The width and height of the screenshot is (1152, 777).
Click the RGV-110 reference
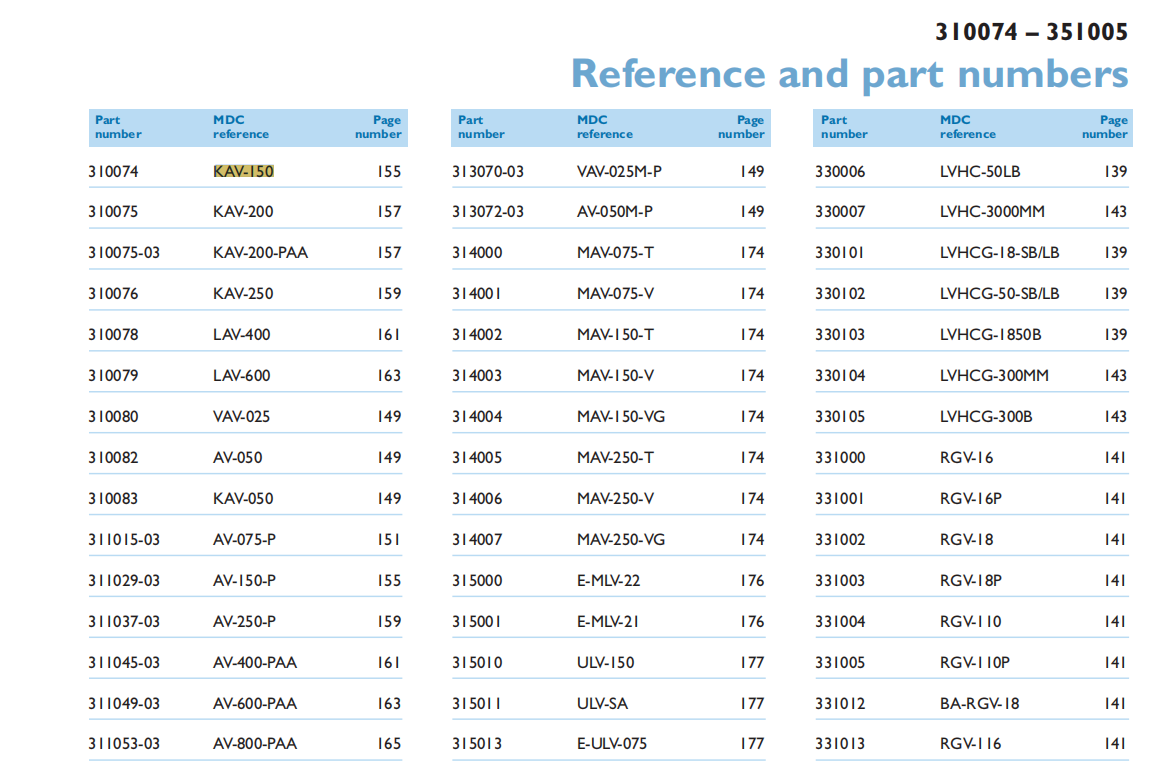coord(971,622)
